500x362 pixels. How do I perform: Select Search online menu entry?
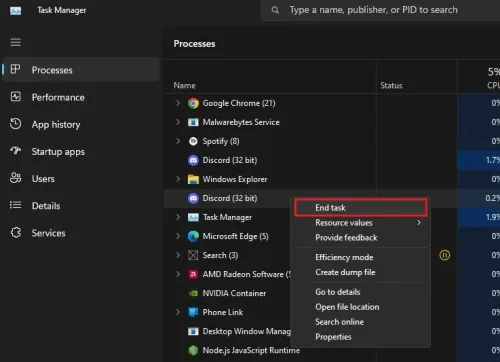(x=361, y=322)
